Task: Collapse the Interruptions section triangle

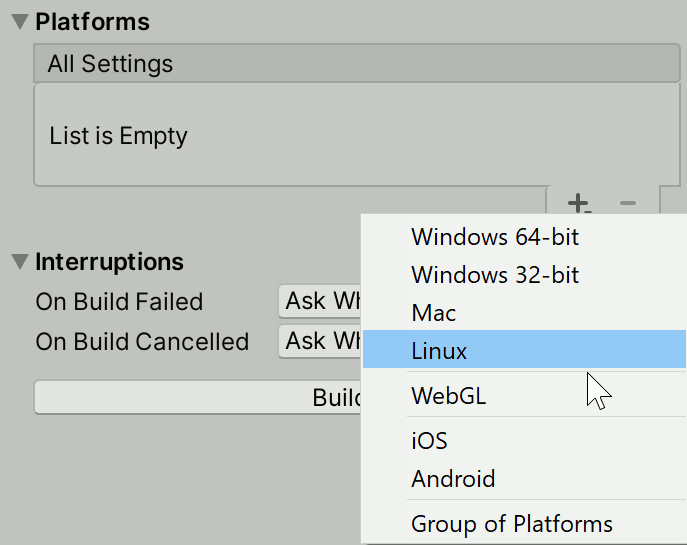Action: (19, 262)
